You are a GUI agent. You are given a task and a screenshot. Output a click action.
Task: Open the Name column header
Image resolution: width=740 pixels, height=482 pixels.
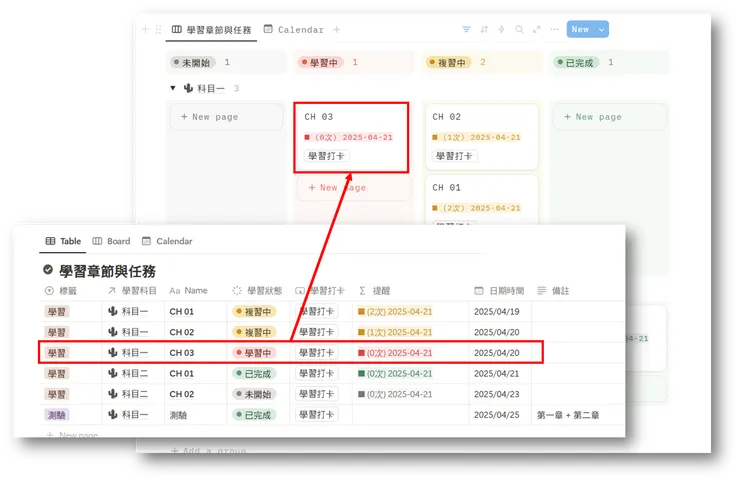click(188, 291)
